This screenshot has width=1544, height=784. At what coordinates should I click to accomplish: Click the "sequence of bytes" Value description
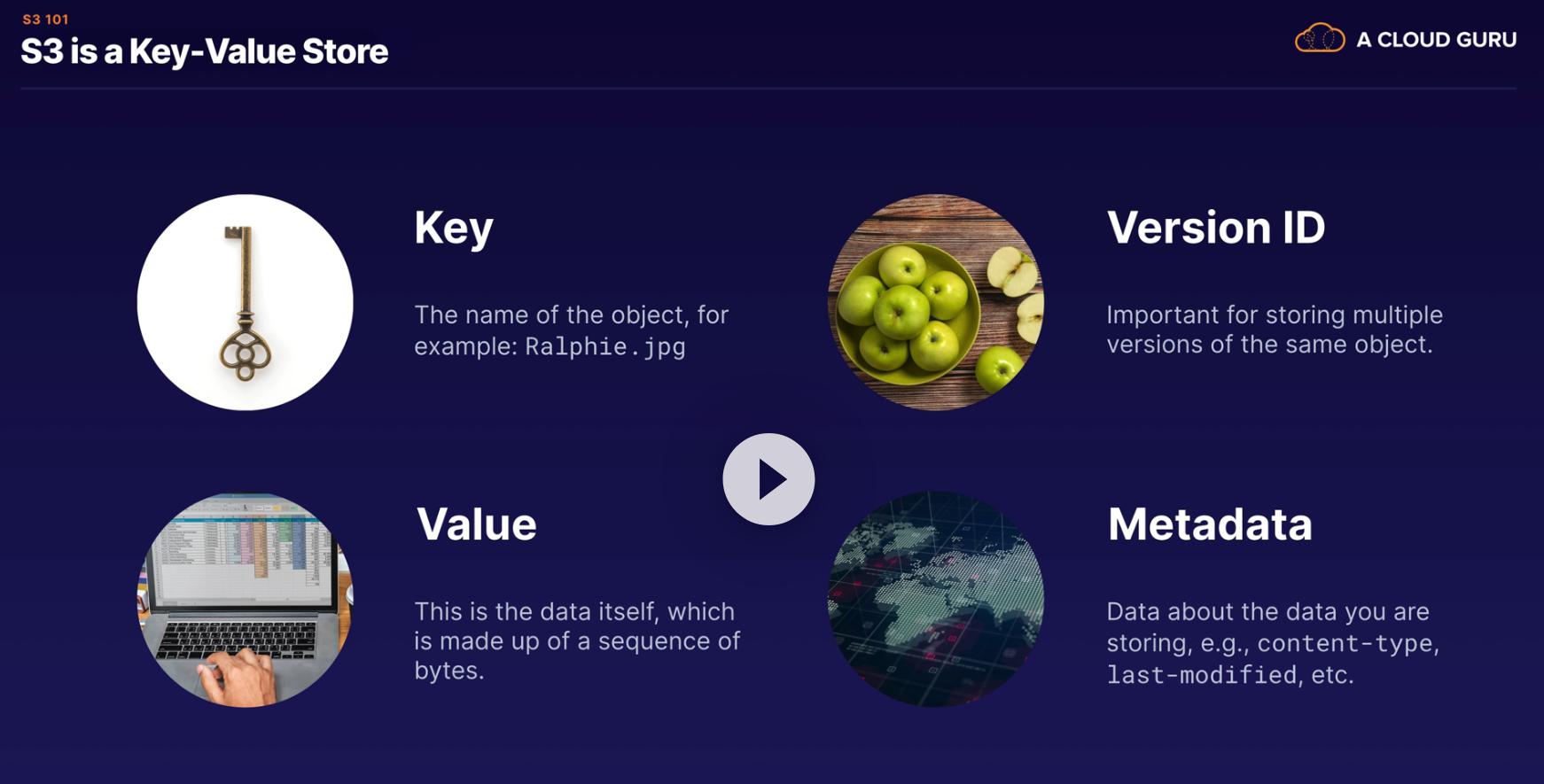click(576, 641)
